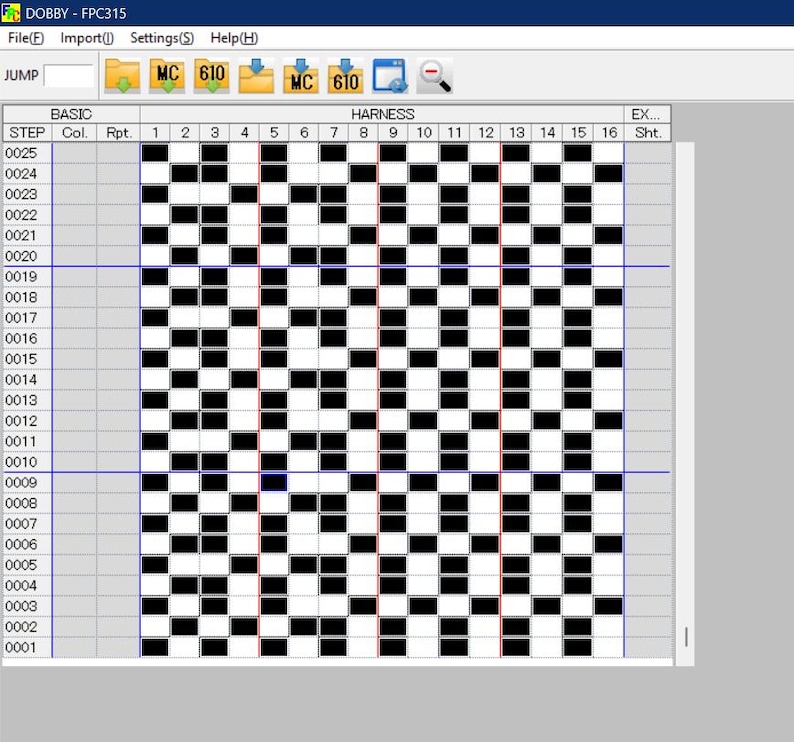Image resolution: width=794 pixels, height=742 pixels.
Task: Toggle harness 2 cell on step 0022
Action: point(185,215)
